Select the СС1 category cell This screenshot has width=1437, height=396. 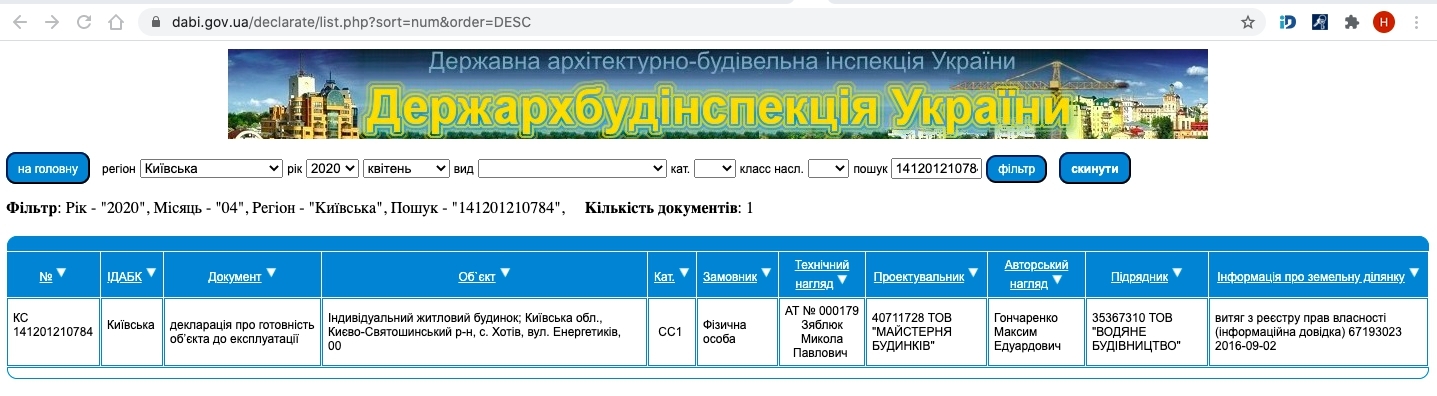671,332
